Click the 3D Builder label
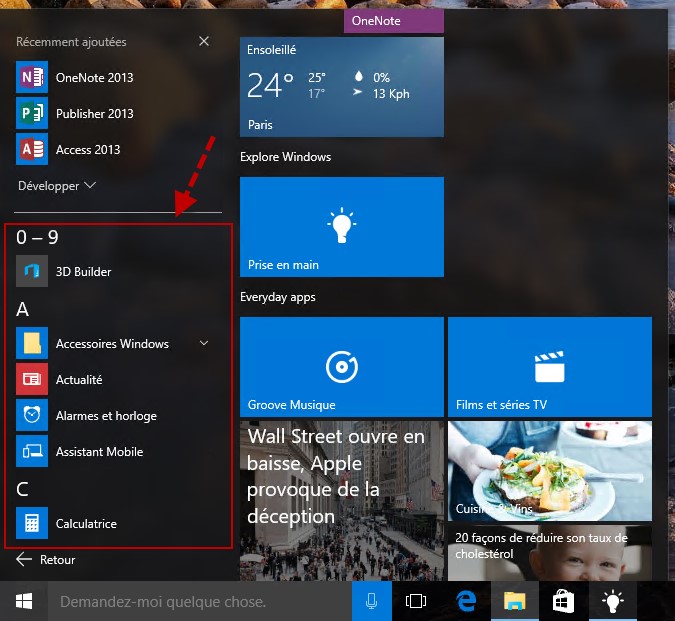The height and width of the screenshot is (621, 675). pos(84,272)
